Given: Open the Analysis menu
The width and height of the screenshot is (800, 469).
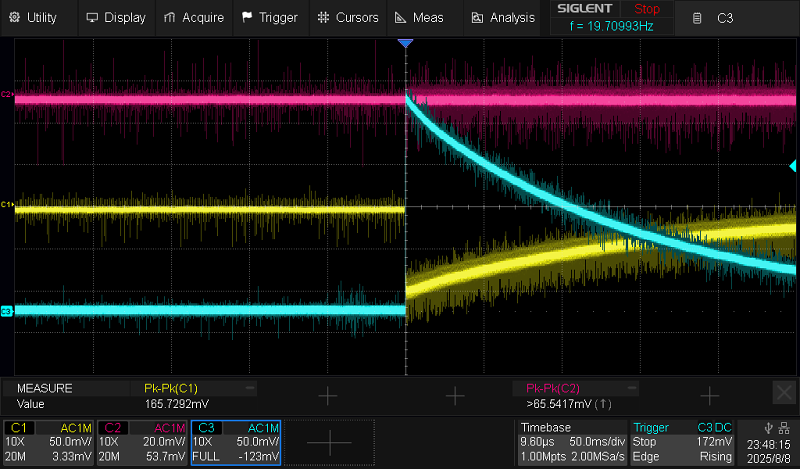Looking at the screenshot, I should point(503,17).
